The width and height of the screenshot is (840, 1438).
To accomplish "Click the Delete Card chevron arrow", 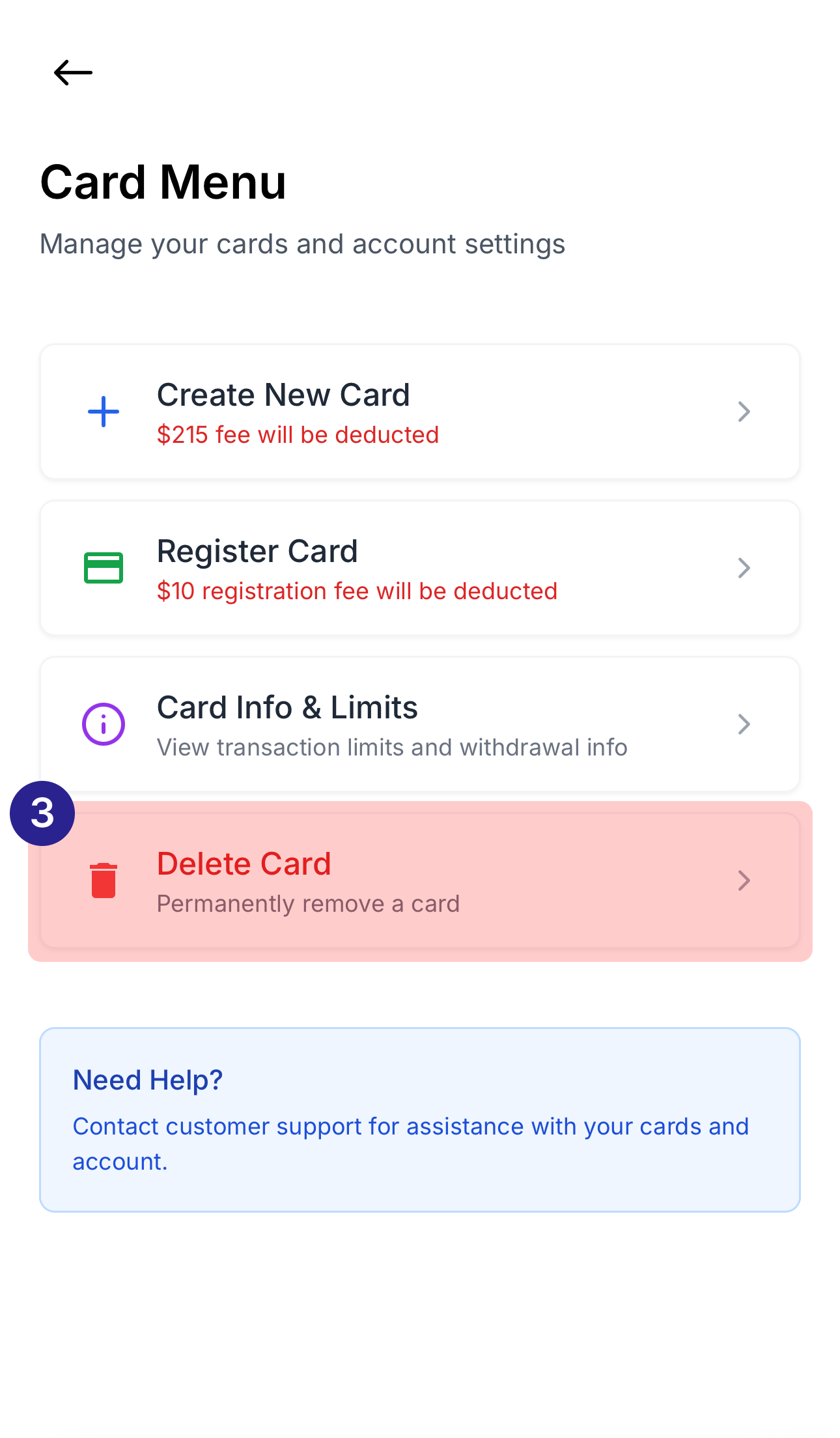I will [744, 881].
